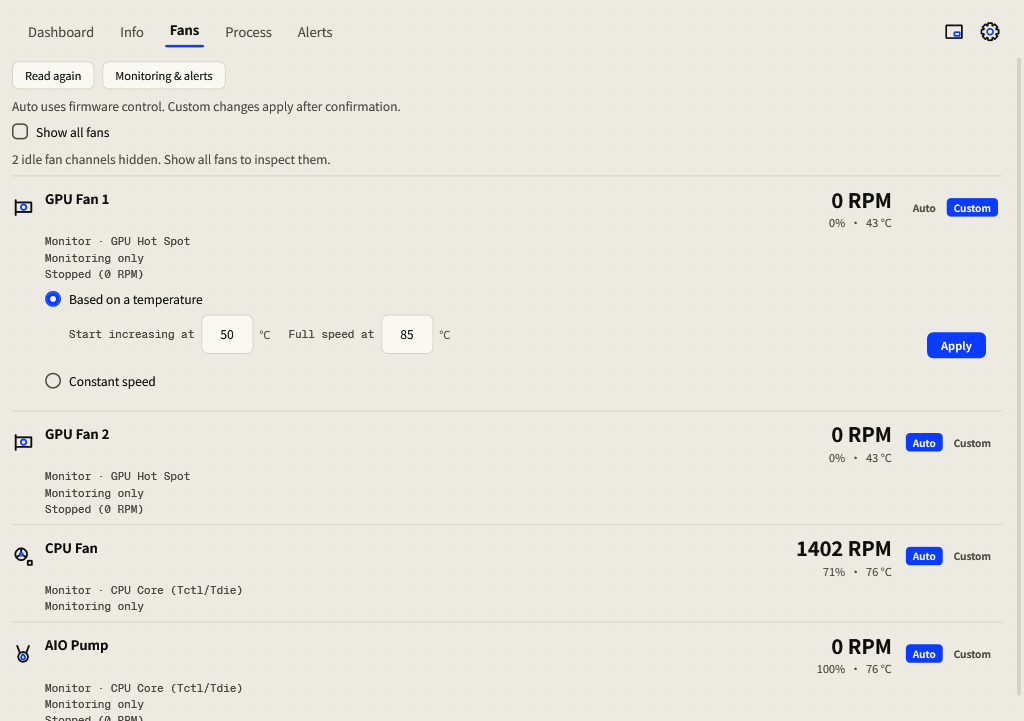Go to the Process tab

click(x=248, y=32)
